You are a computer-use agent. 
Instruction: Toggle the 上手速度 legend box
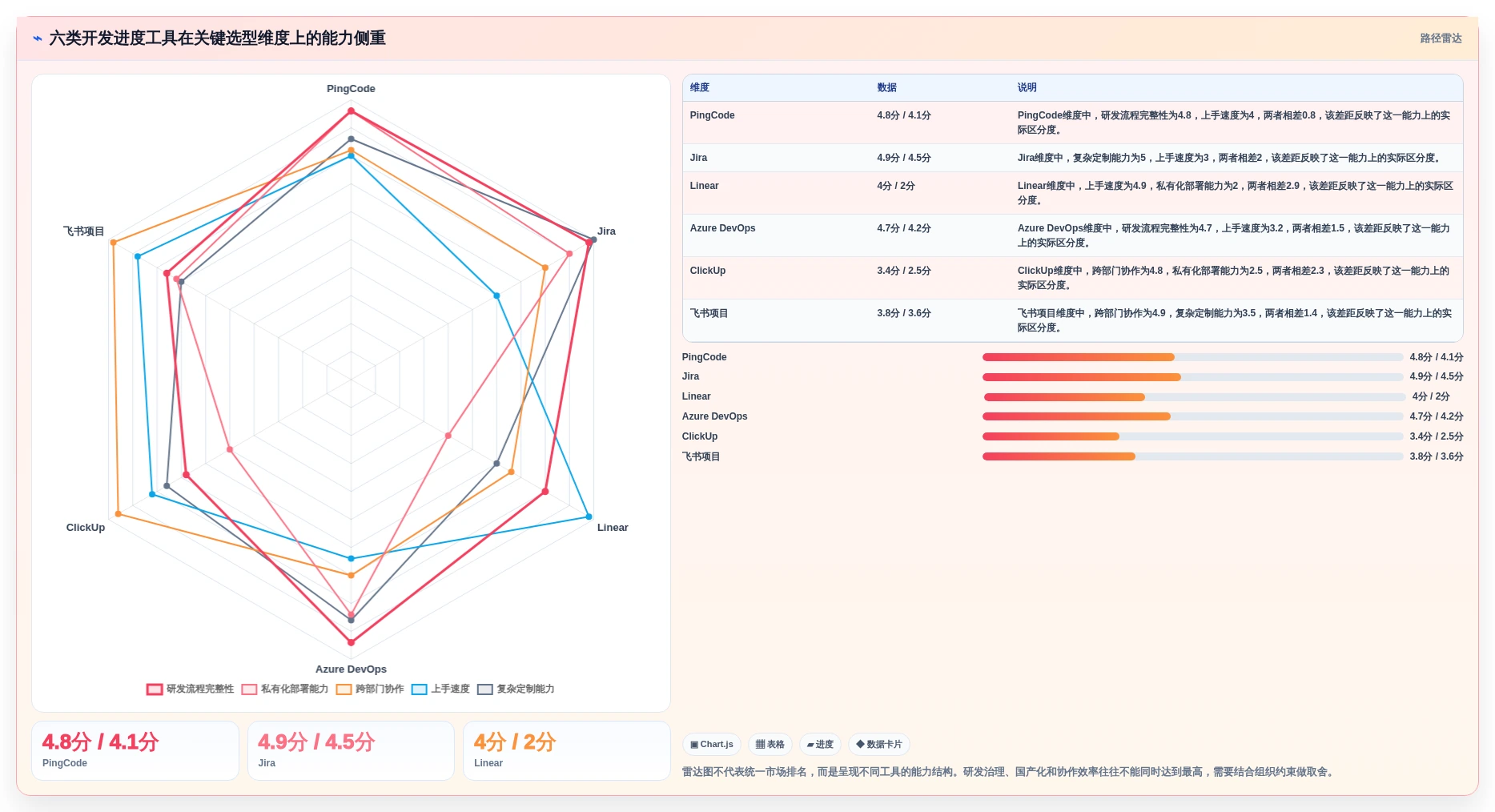click(420, 689)
